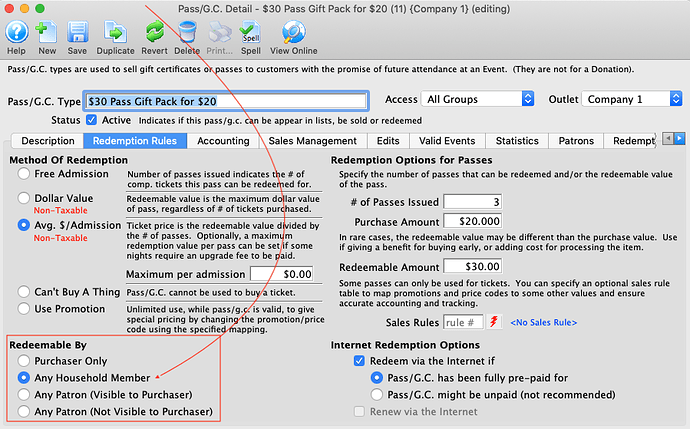Toggle Redeem via the Internet if checkbox
Image resolution: width=690 pixels, height=429 pixels.
click(359, 361)
